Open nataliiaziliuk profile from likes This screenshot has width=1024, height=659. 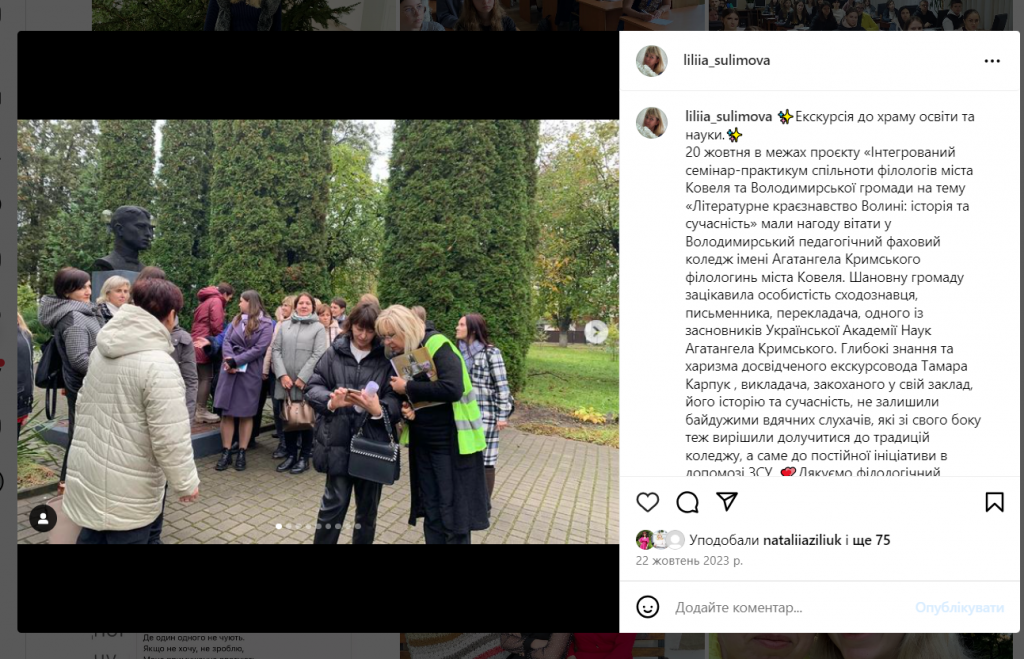coord(802,540)
